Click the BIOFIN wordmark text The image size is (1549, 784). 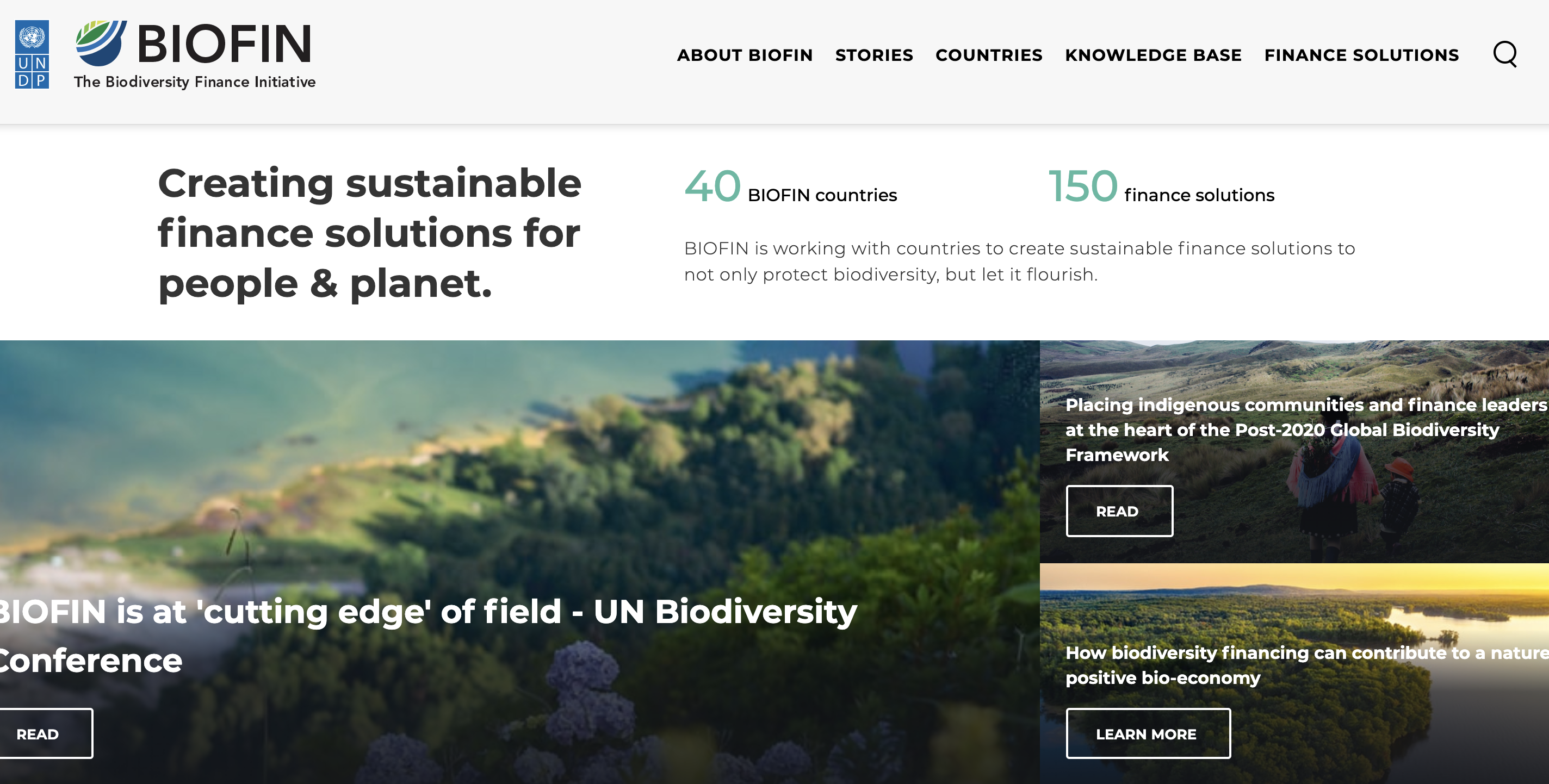[224, 43]
